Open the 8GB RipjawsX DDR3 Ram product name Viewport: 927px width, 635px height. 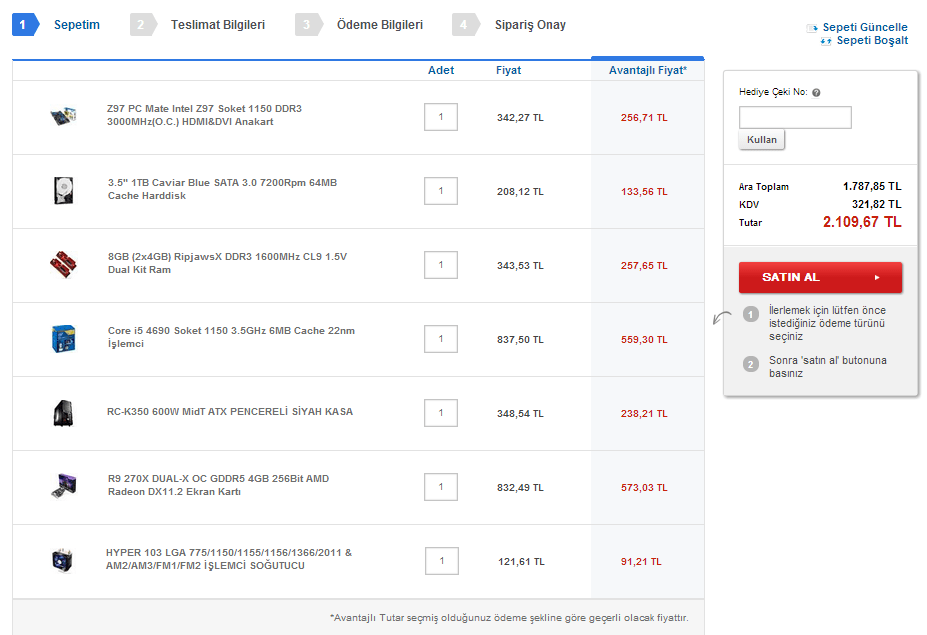(227, 263)
